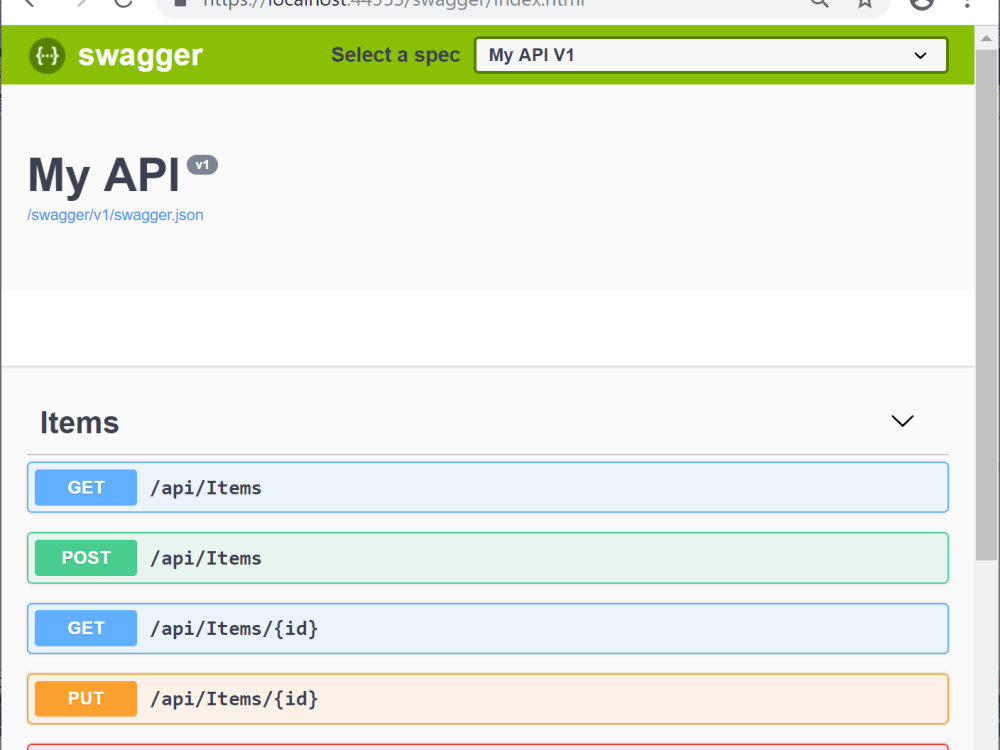Click the GET badge on /api/Items
Screen dimensions: 1000x750
click(x=85, y=487)
